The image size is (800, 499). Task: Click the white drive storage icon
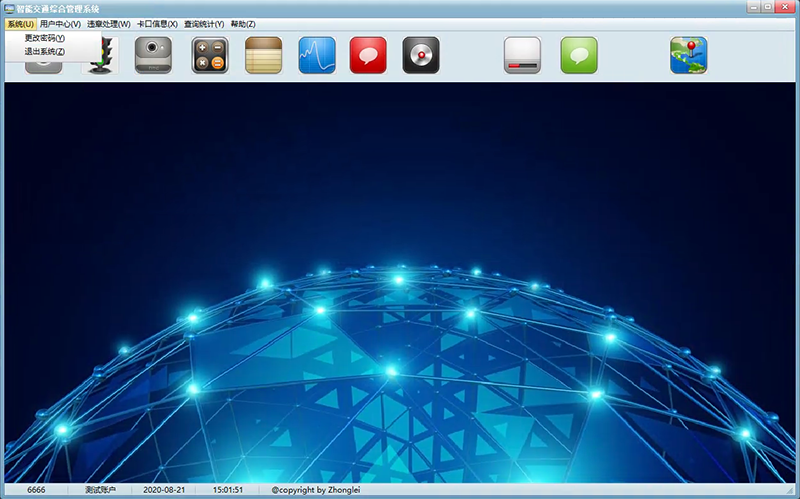pyautogui.click(x=522, y=55)
